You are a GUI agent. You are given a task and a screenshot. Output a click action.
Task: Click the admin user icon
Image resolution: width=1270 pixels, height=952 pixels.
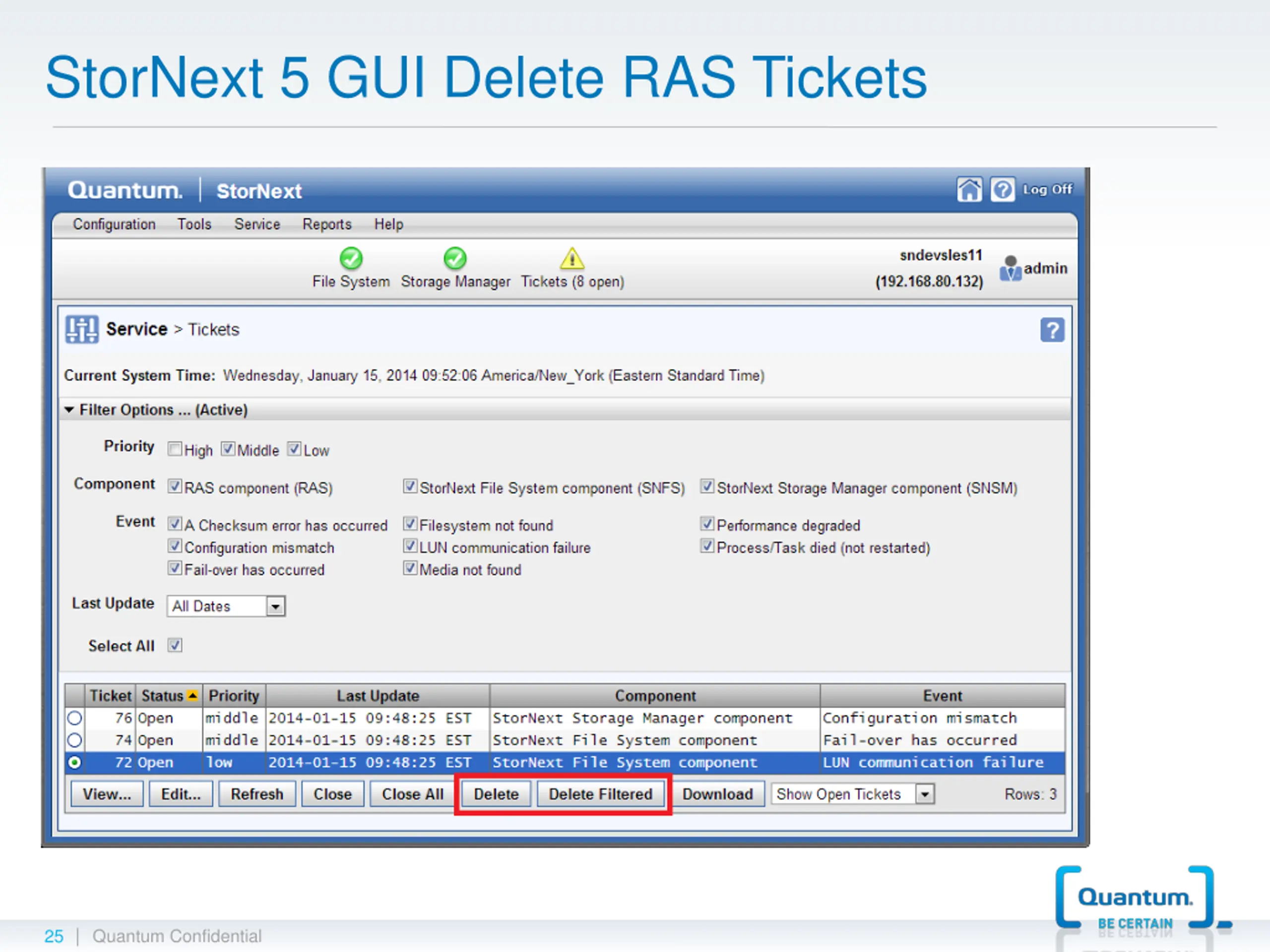point(1011,269)
